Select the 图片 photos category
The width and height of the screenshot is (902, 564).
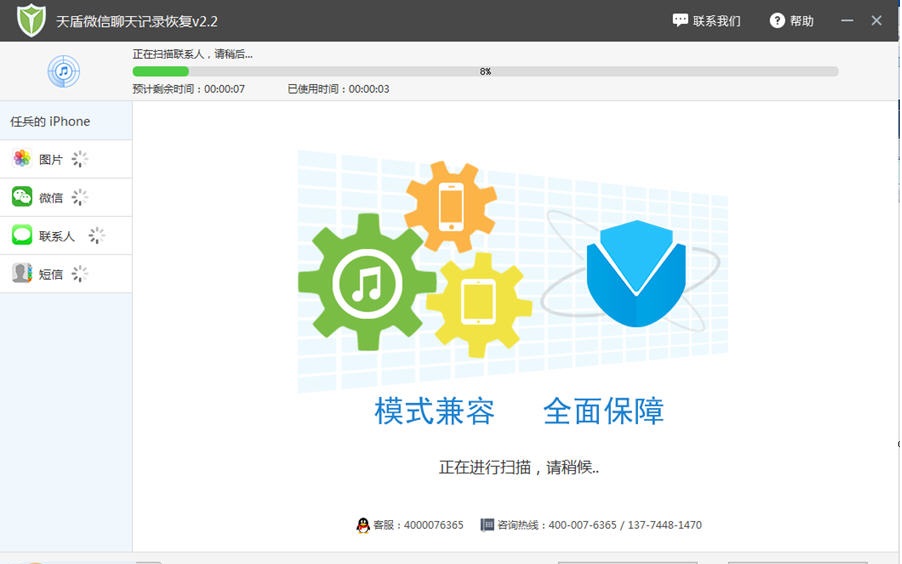(66, 159)
